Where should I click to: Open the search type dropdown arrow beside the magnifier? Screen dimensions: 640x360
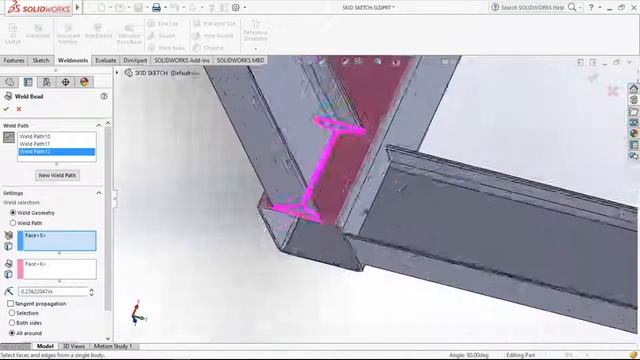[580, 7]
